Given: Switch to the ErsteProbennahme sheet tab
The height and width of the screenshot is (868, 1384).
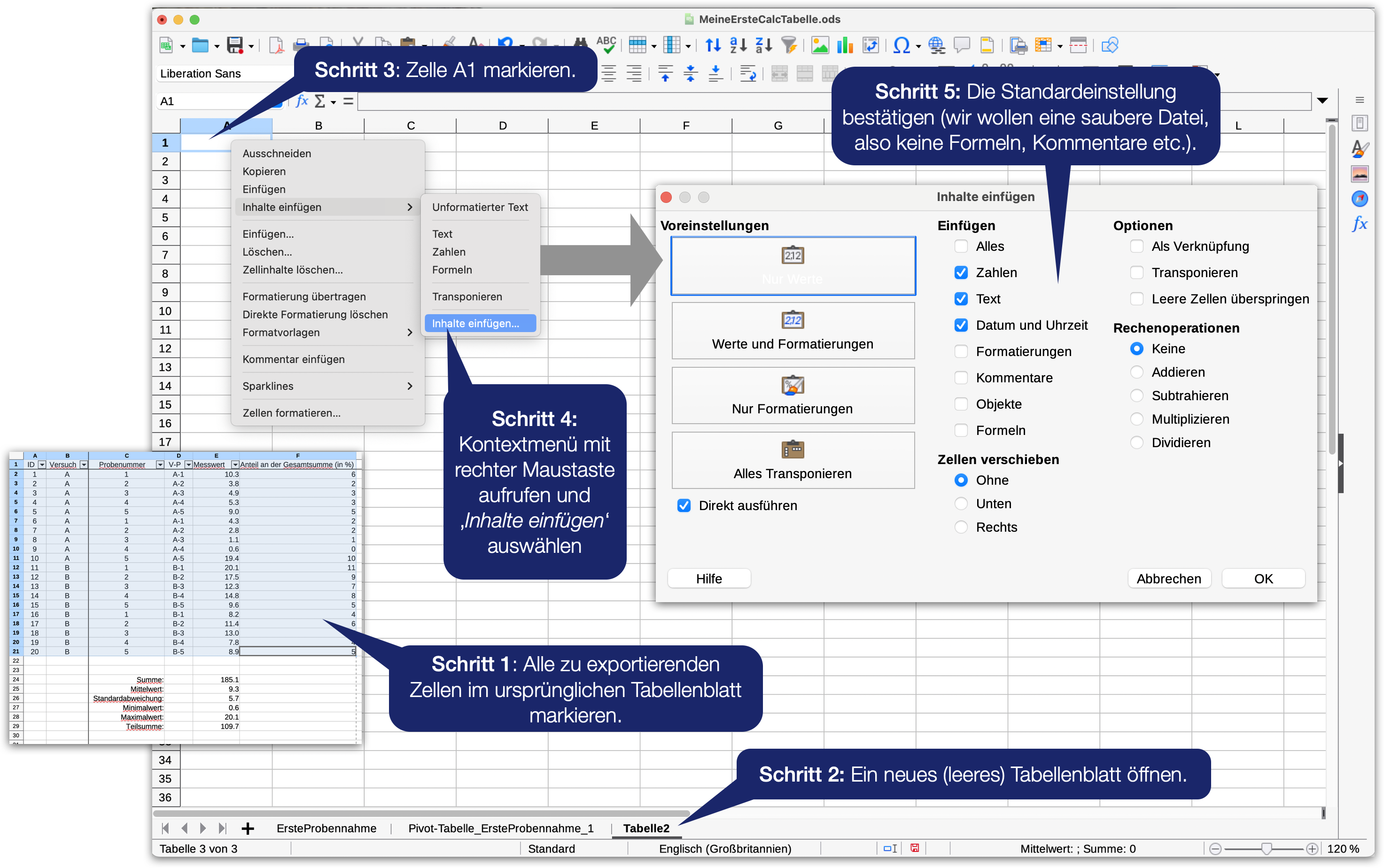Looking at the screenshot, I should click(326, 829).
